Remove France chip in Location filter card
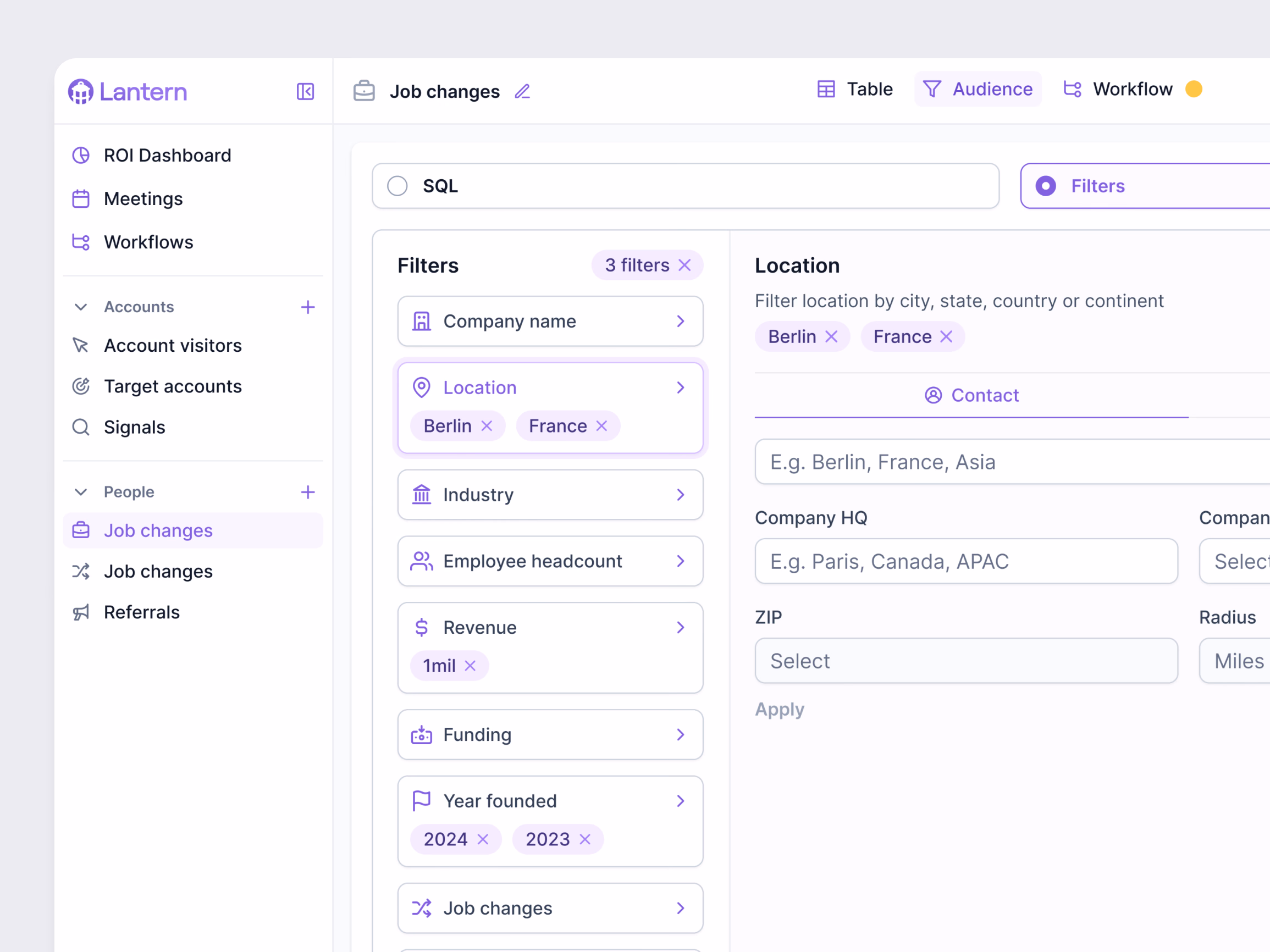The width and height of the screenshot is (1270, 952). [601, 426]
